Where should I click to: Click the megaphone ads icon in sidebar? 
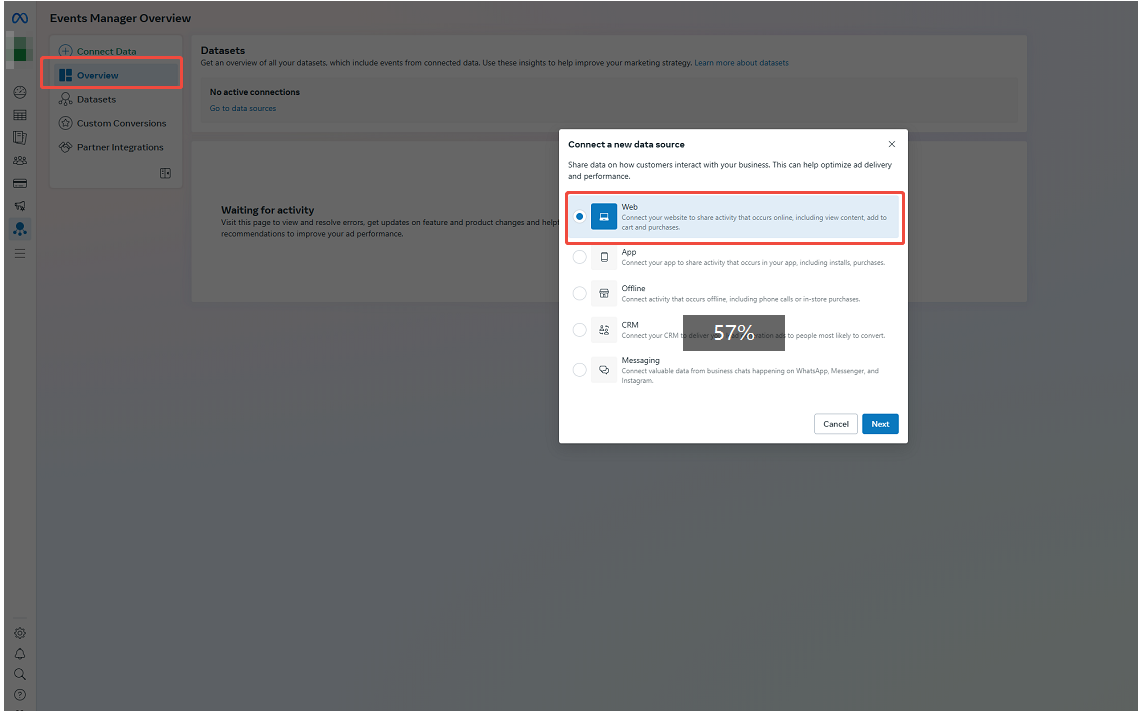20,206
